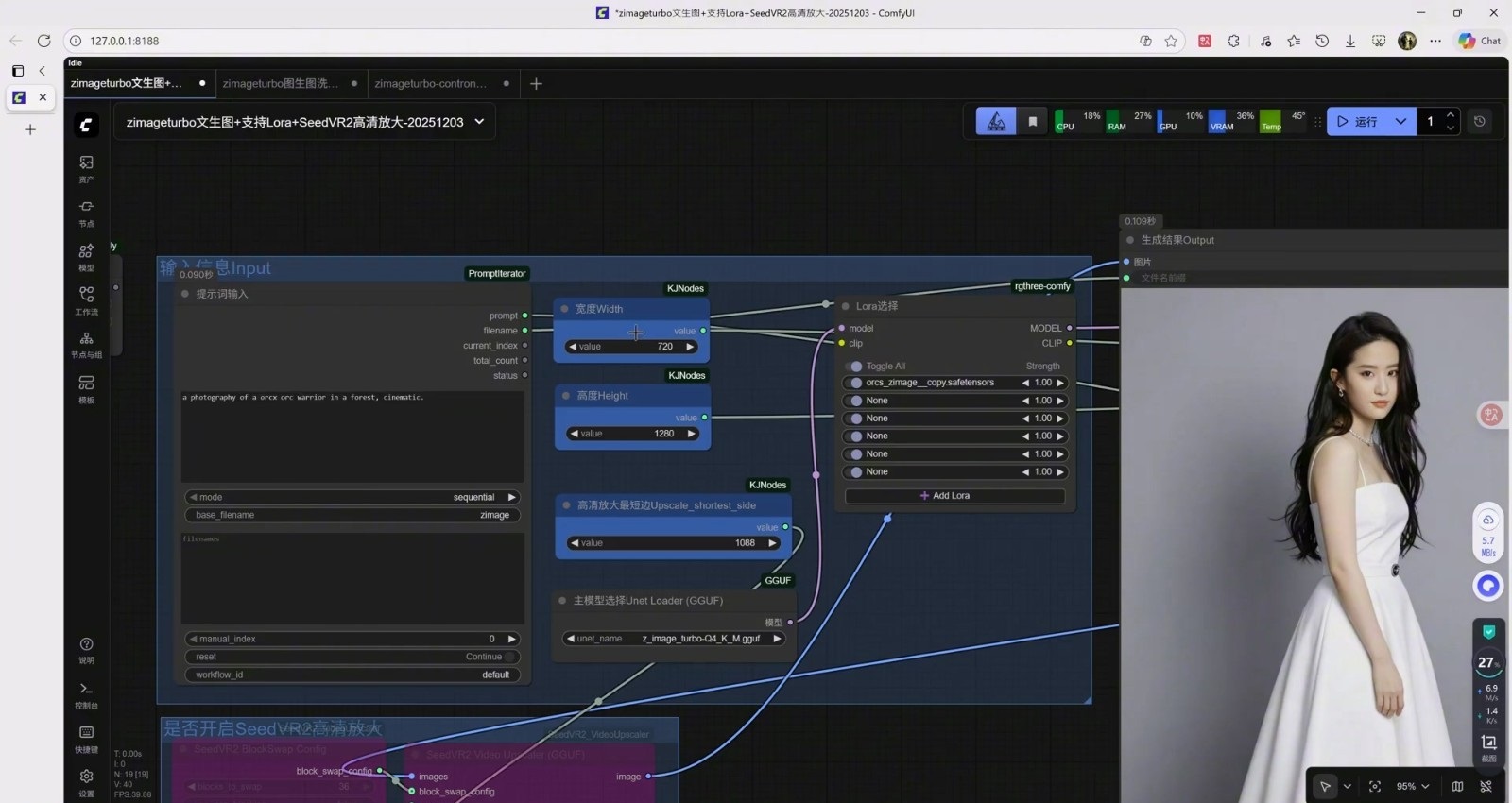The height and width of the screenshot is (803, 1512).
Task: Open the Node library sidebar icon
Action: (86, 212)
